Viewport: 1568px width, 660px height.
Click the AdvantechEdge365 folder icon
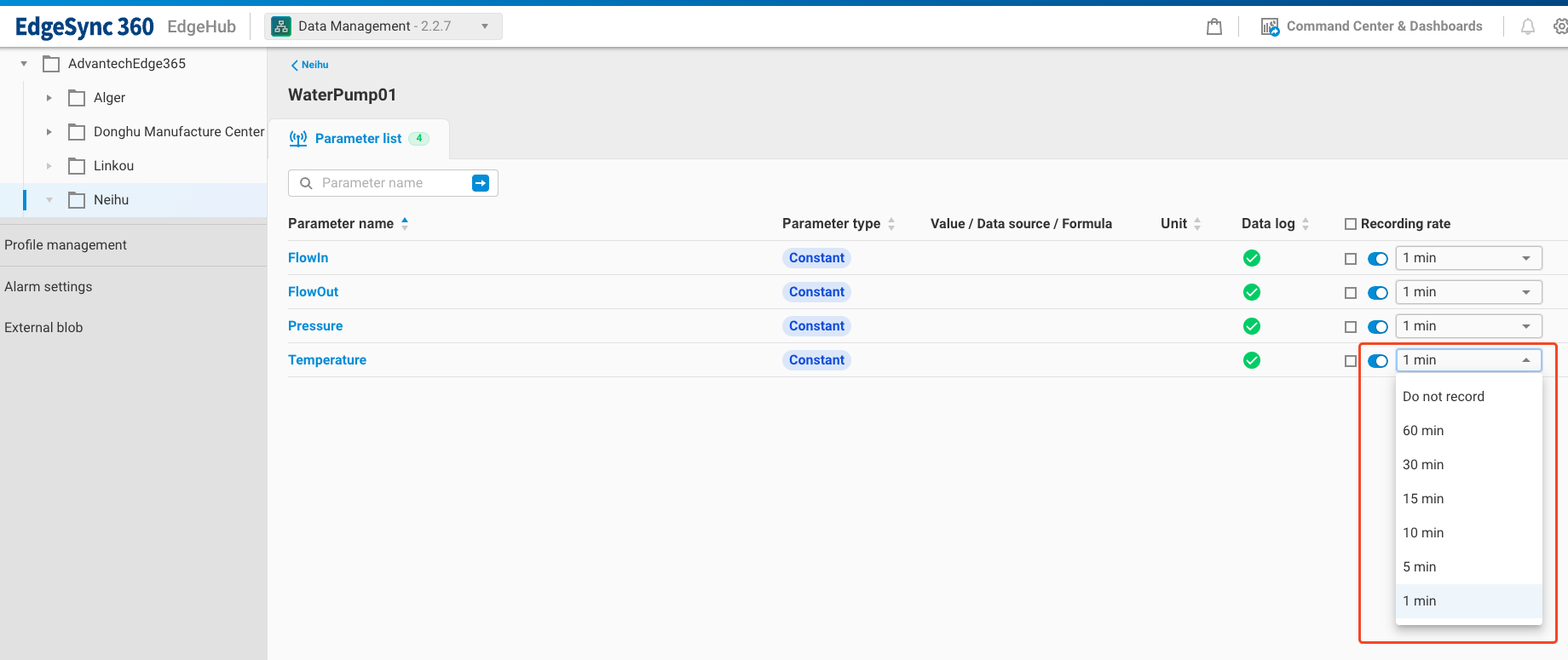pyautogui.click(x=51, y=64)
